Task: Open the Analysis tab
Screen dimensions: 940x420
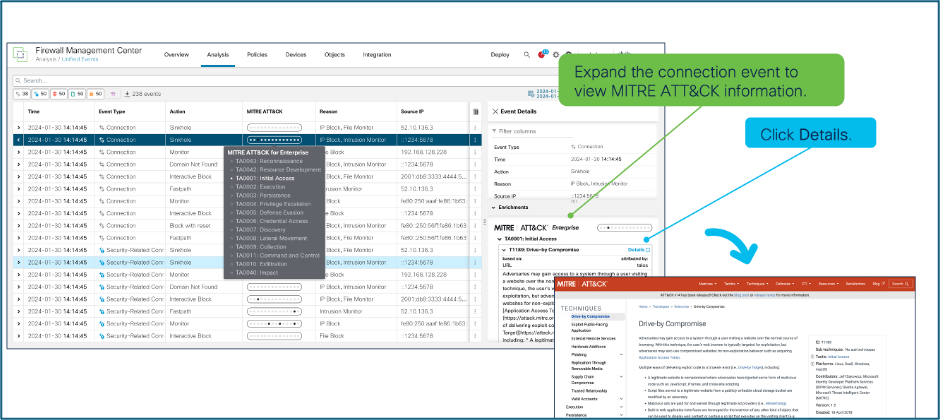Action: point(218,55)
